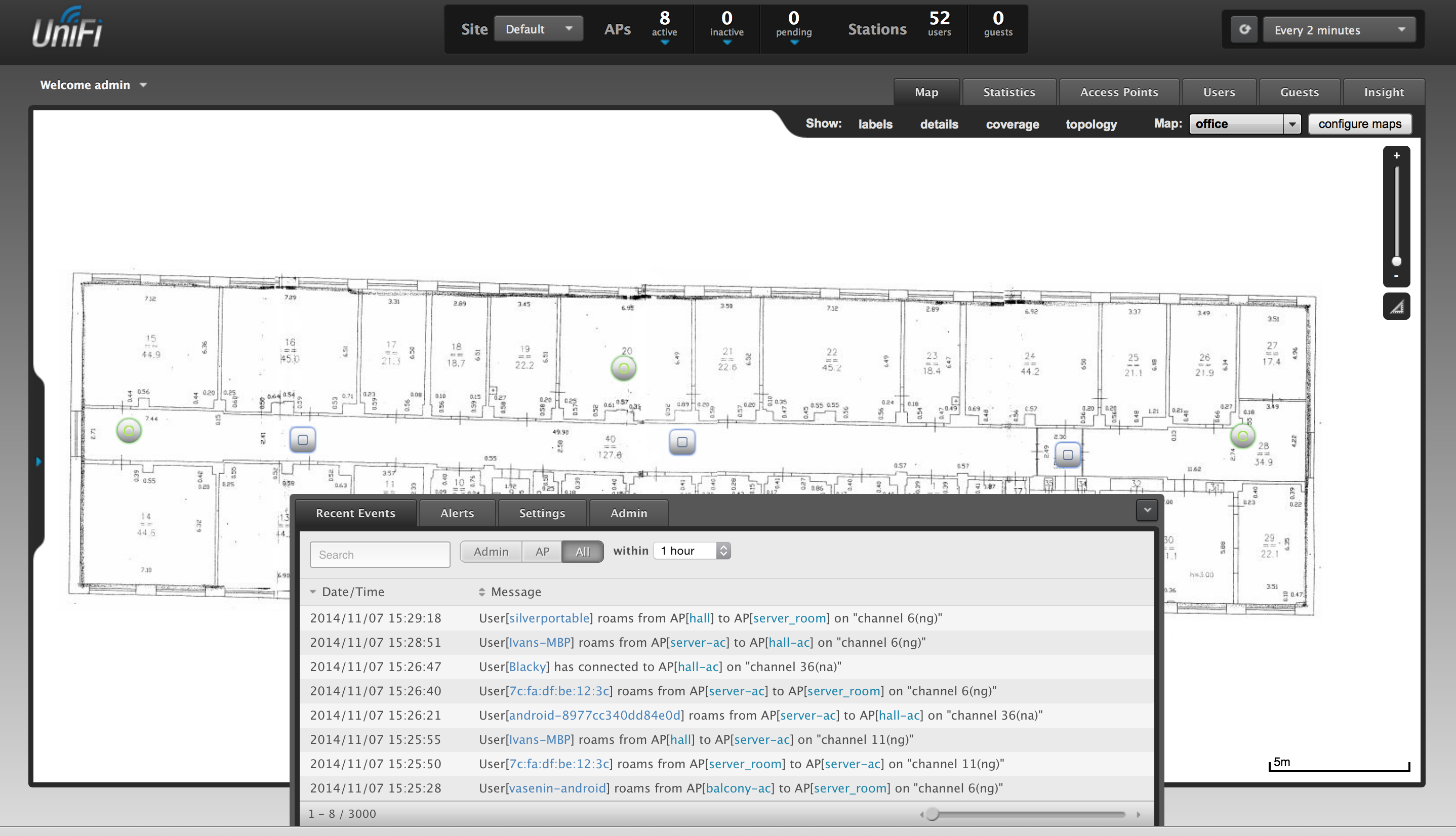Click the configure maps button
This screenshot has width=1456, height=836.
pos(1359,124)
